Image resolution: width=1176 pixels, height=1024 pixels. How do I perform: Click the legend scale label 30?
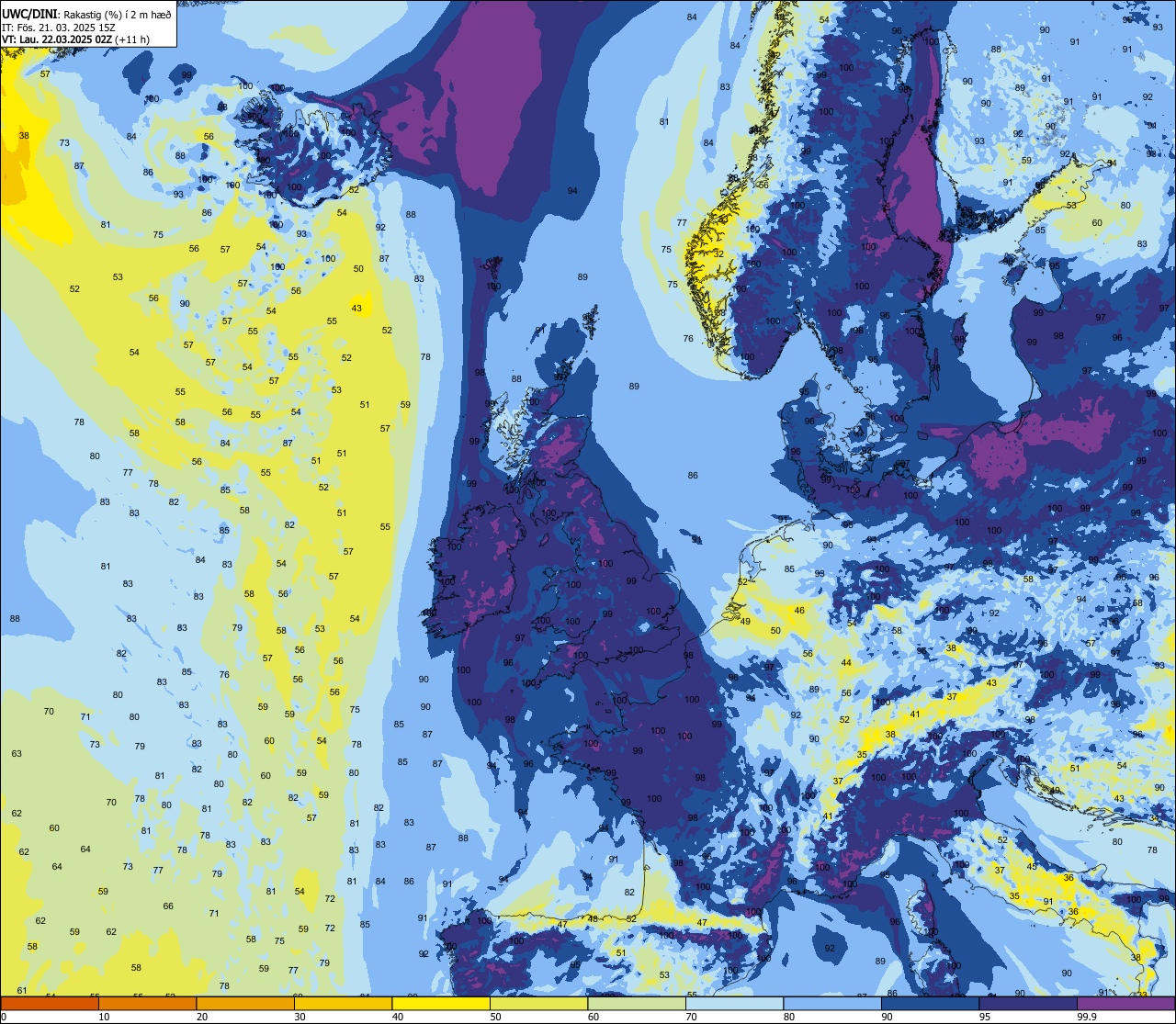[300, 1017]
